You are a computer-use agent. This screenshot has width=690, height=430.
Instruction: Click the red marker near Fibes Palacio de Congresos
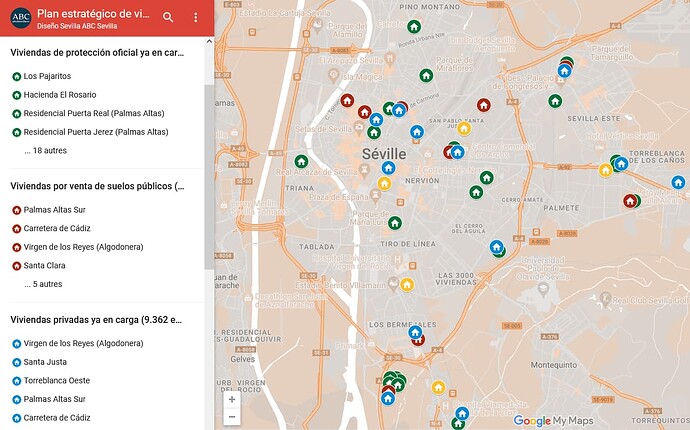pos(484,105)
